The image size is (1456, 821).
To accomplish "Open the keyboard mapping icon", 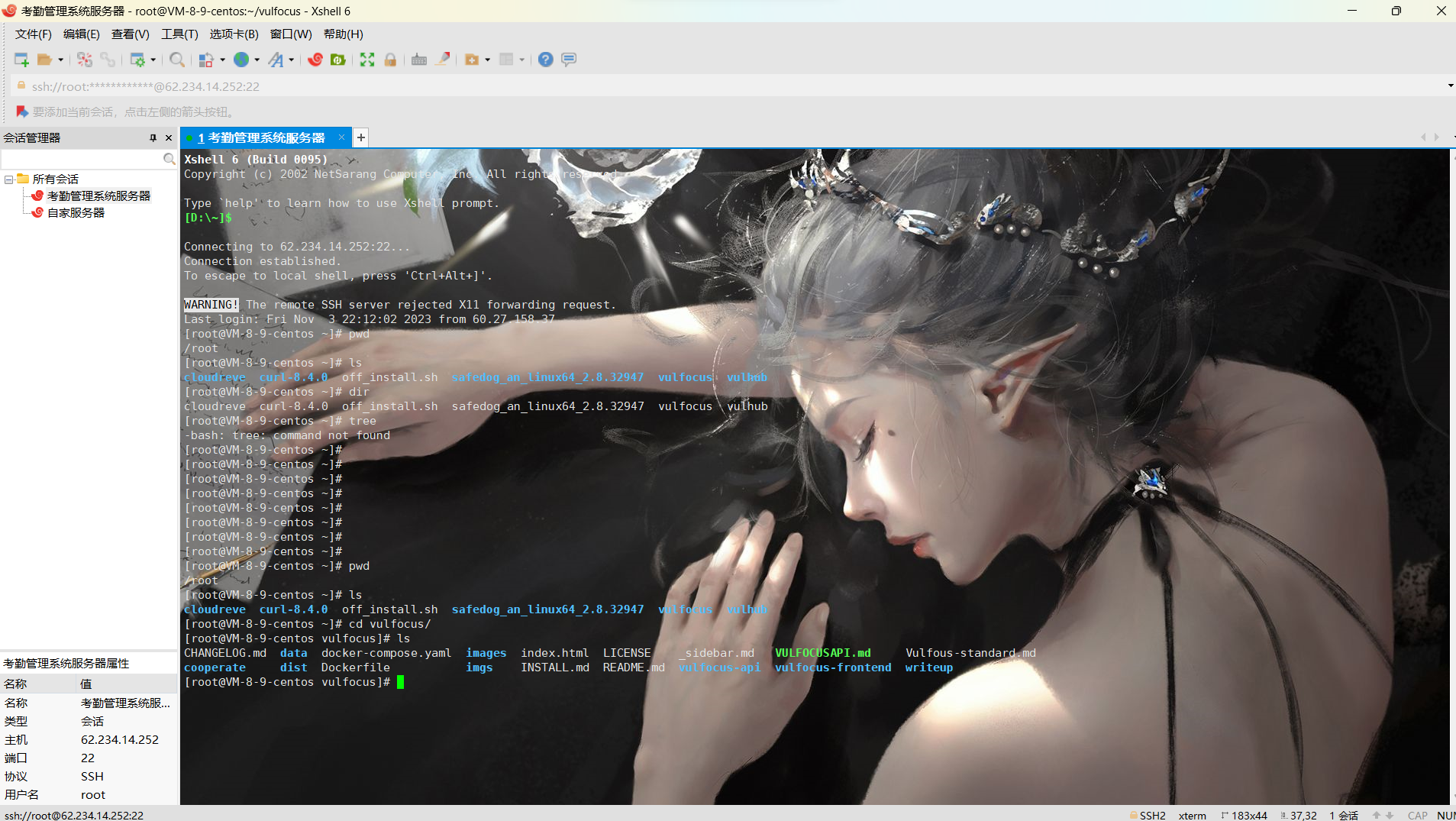I will [419, 60].
